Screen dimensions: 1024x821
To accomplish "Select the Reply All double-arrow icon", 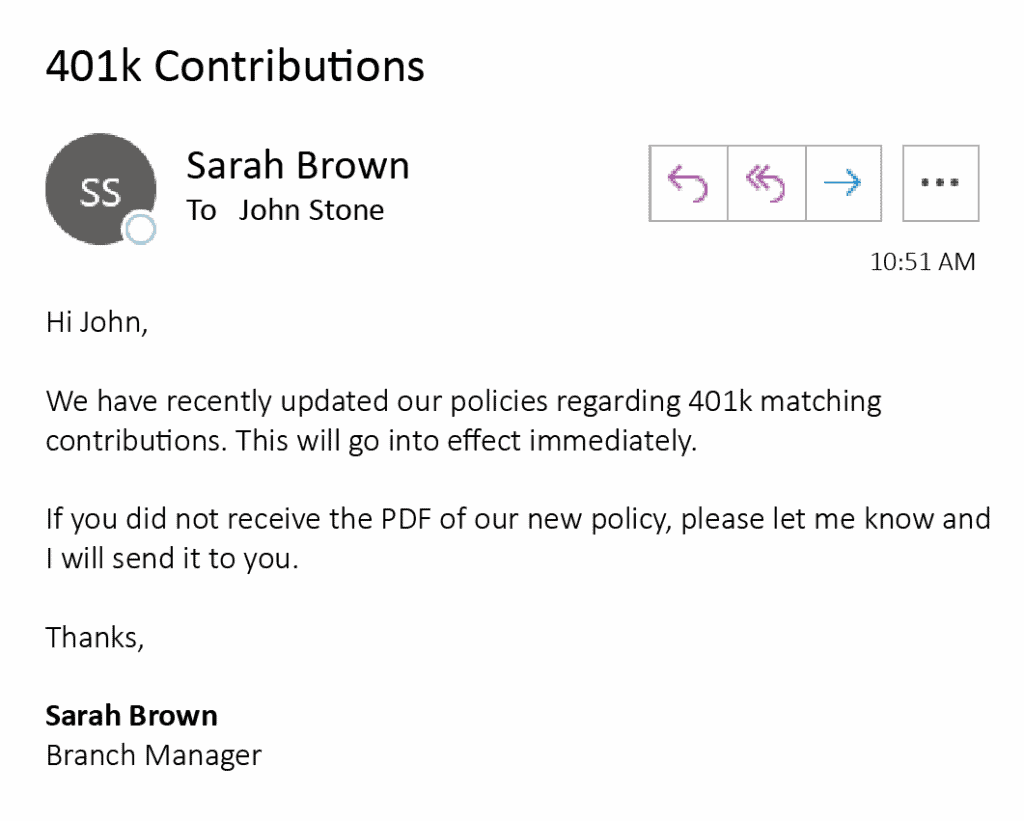I will 765,183.
